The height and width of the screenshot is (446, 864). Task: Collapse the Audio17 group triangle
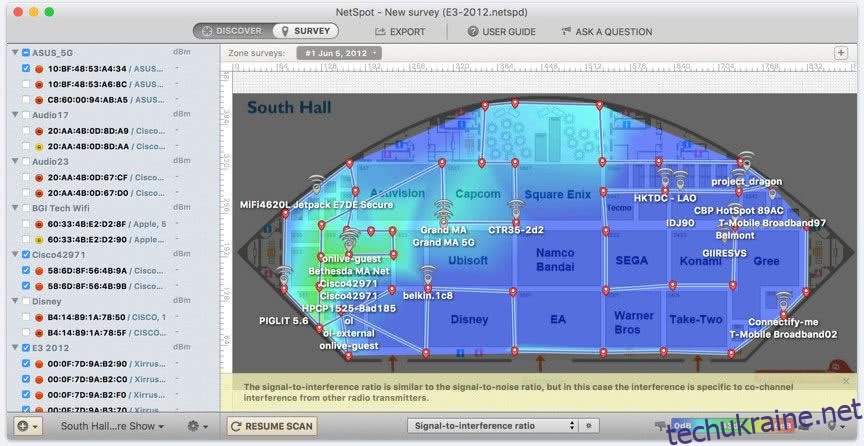click(x=15, y=115)
